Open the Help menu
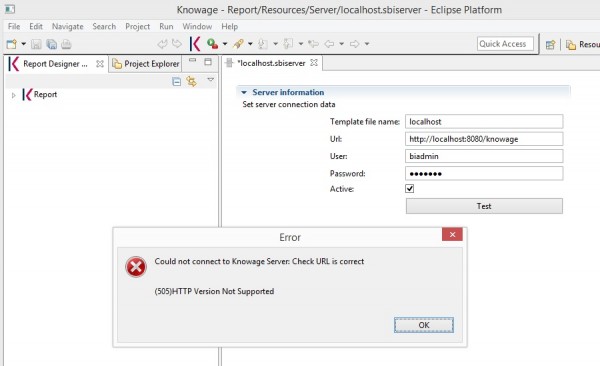600x366 pixels. [230, 26]
